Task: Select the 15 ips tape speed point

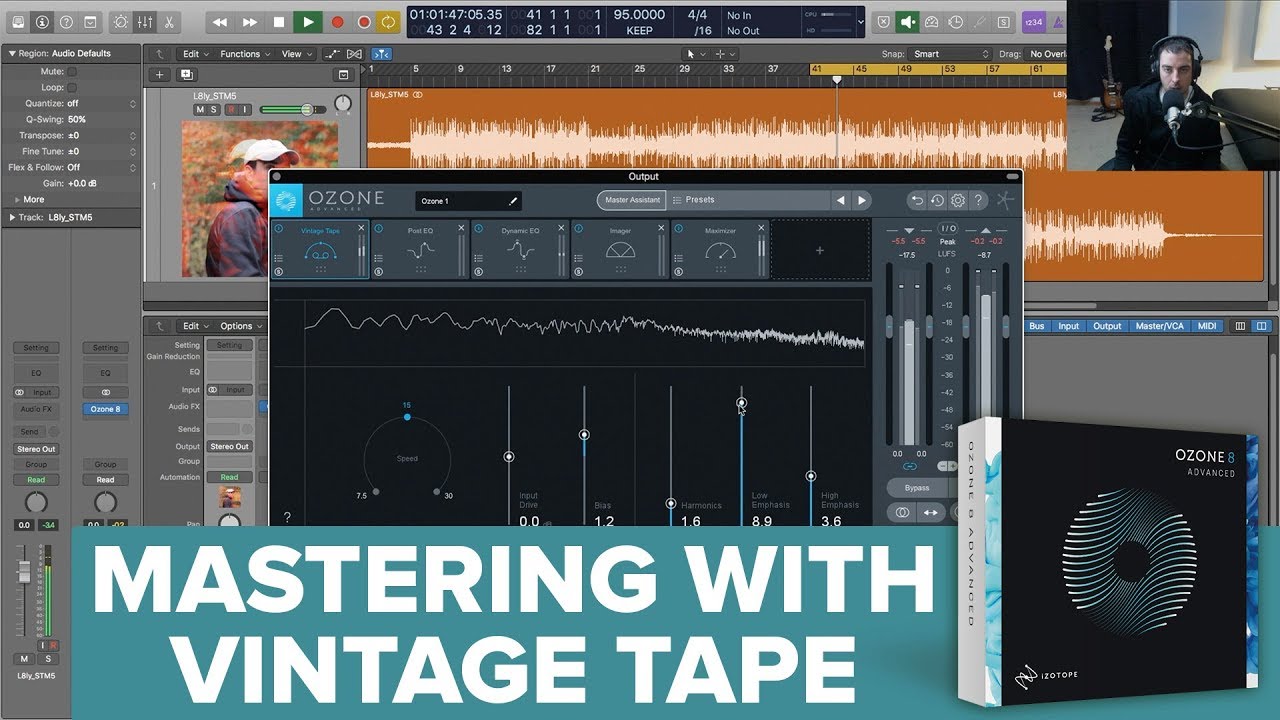Action: 407,416
